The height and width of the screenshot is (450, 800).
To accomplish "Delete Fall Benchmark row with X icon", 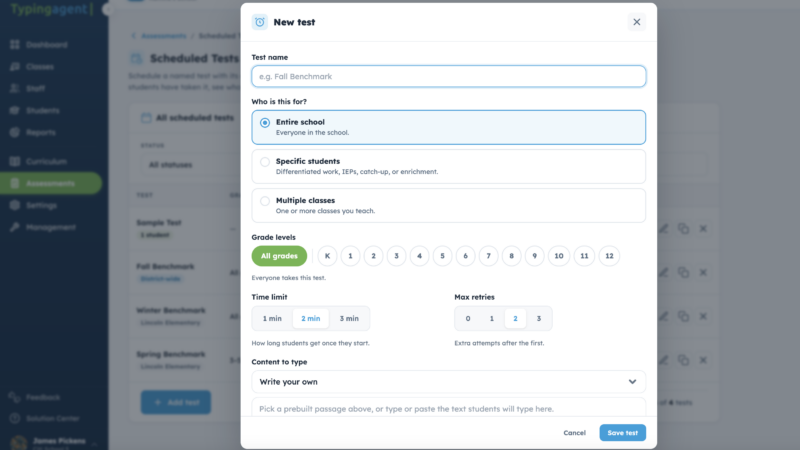I will [703, 272].
